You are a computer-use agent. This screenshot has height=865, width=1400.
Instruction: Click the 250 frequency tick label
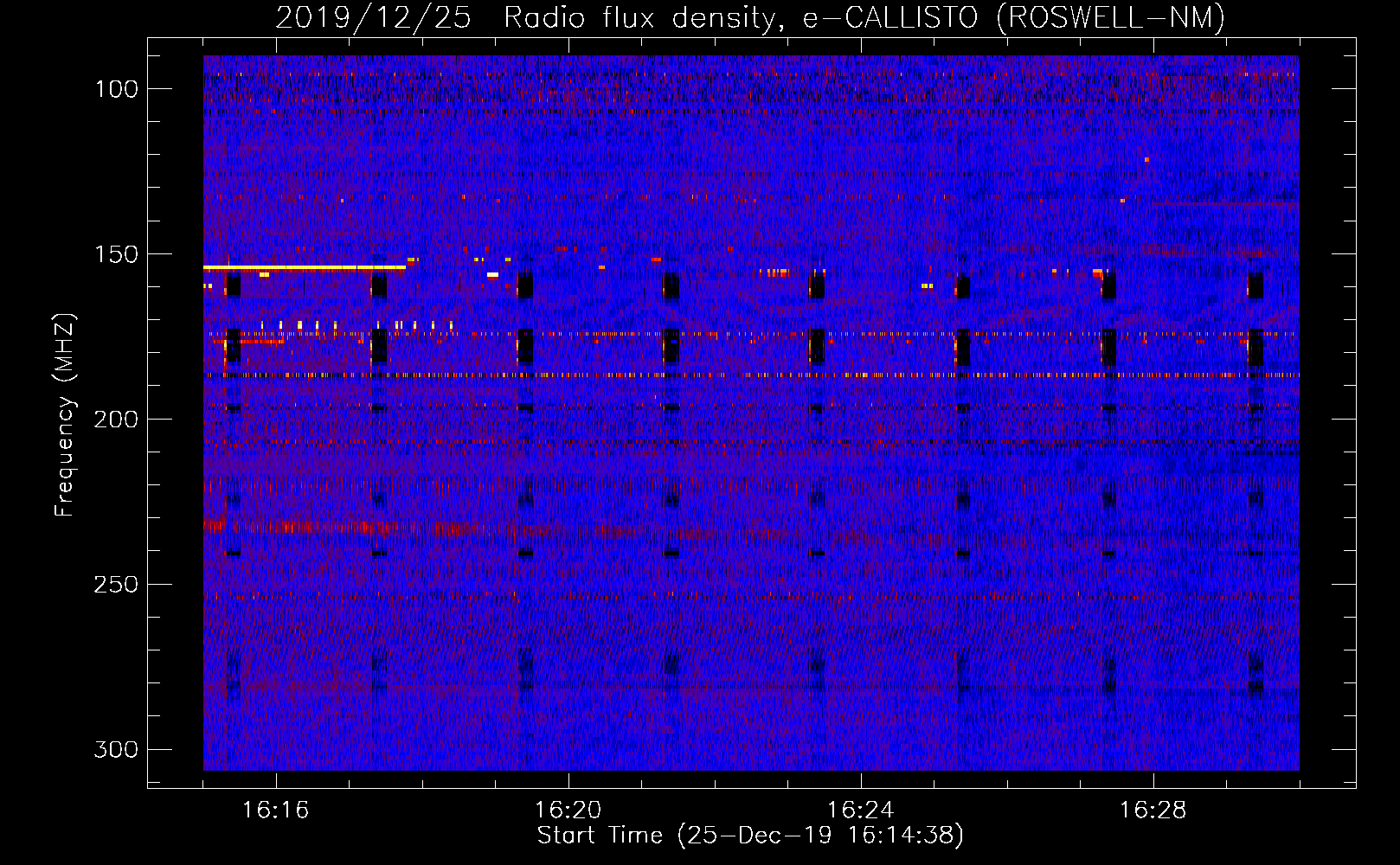pyautogui.click(x=116, y=585)
